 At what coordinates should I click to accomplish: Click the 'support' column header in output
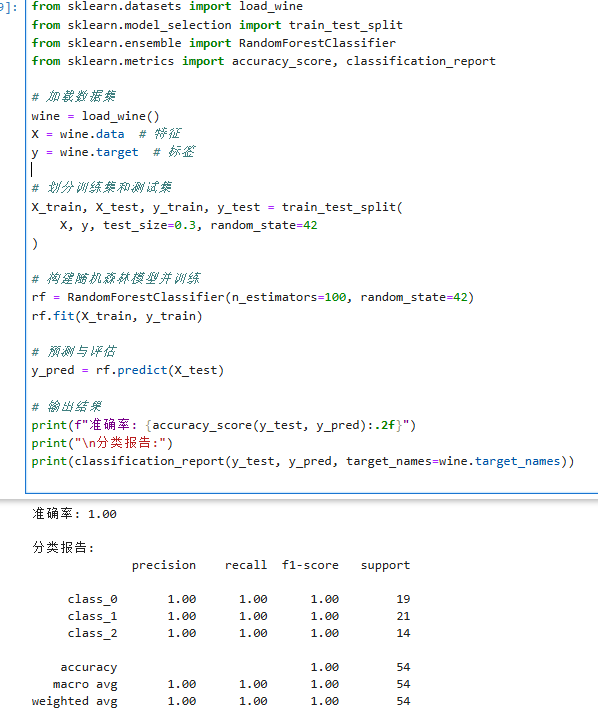coord(385,565)
